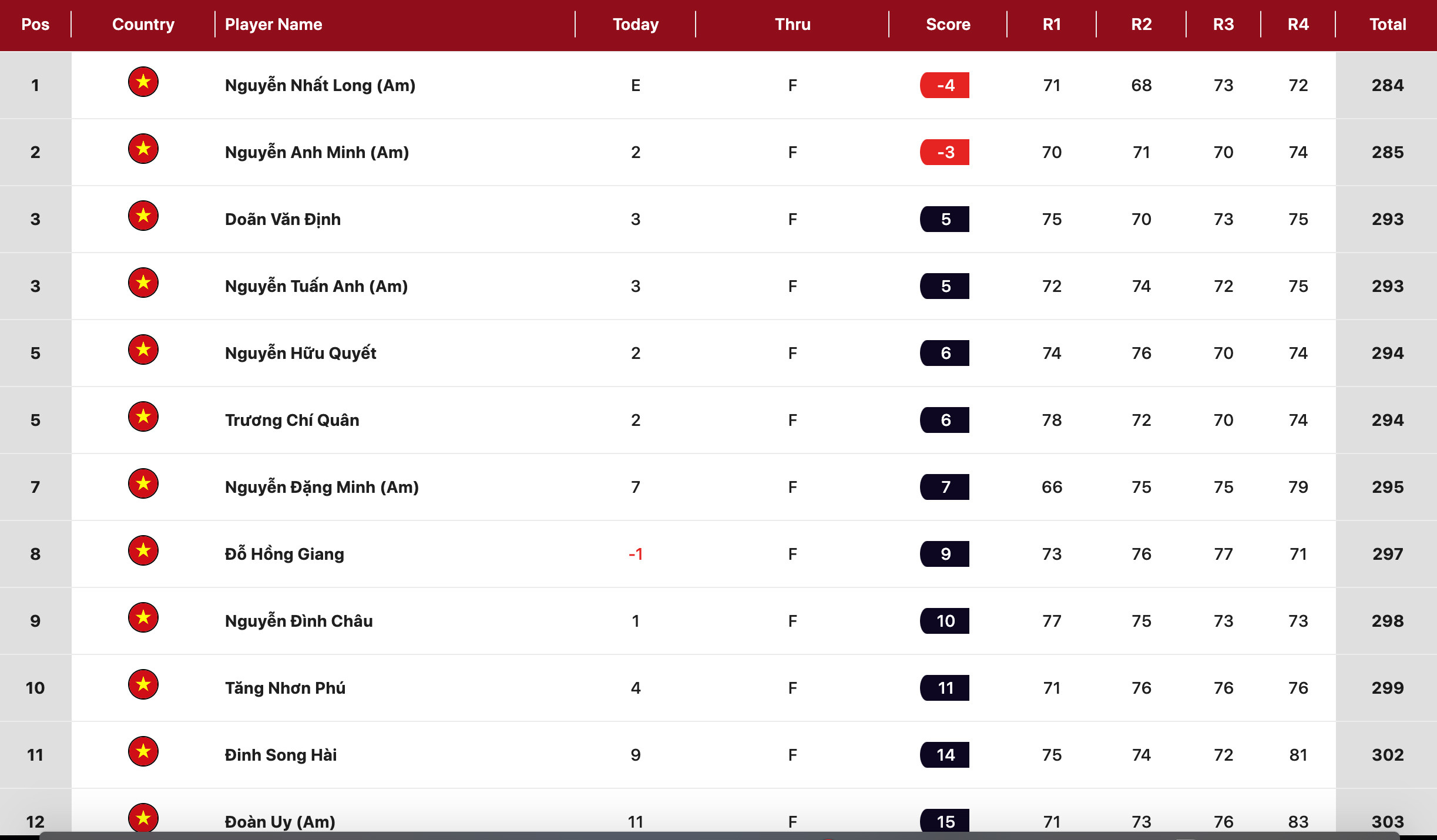The height and width of the screenshot is (840, 1437).
Task: Click flag icon beside Tăng Nhơn Phú
Action: click(143, 685)
